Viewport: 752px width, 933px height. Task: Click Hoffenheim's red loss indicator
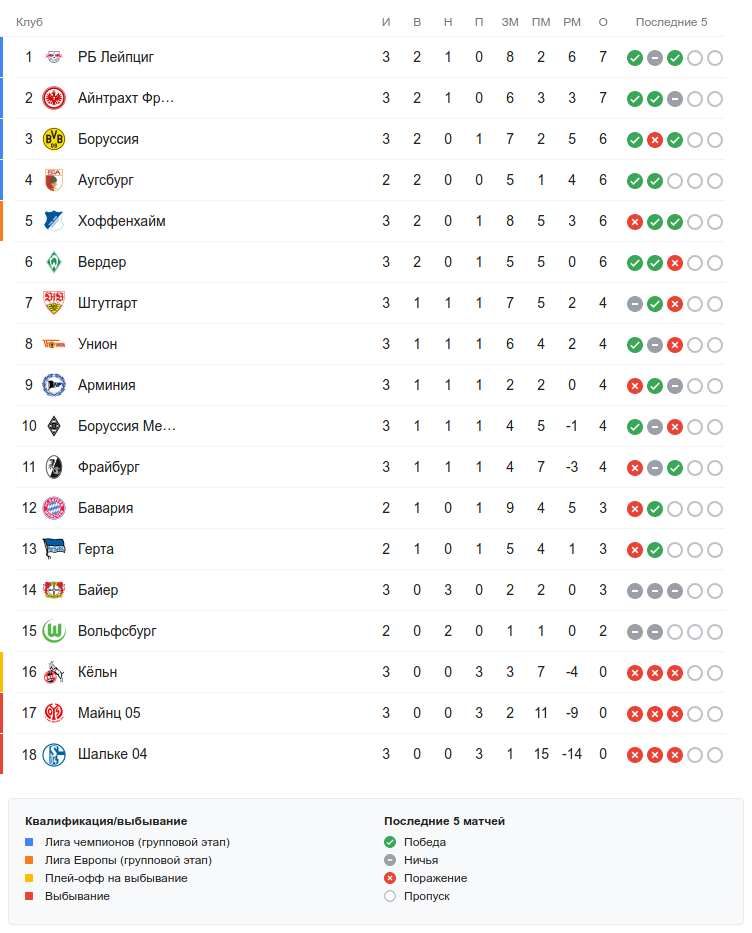[634, 222]
